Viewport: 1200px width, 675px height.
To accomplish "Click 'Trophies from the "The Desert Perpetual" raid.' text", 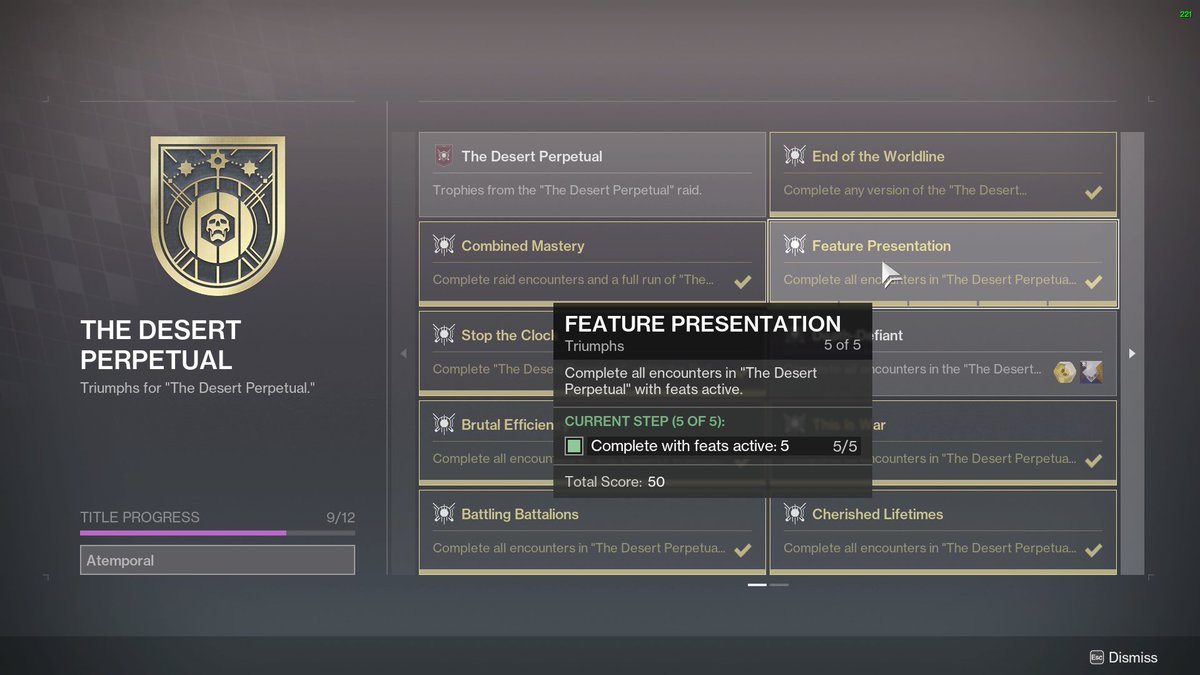I will [567, 190].
